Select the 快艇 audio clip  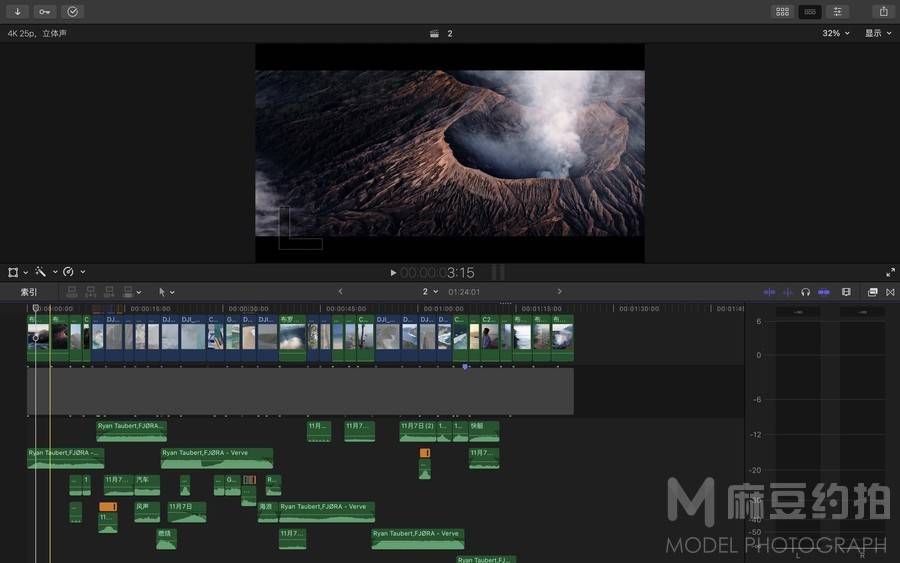click(484, 431)
